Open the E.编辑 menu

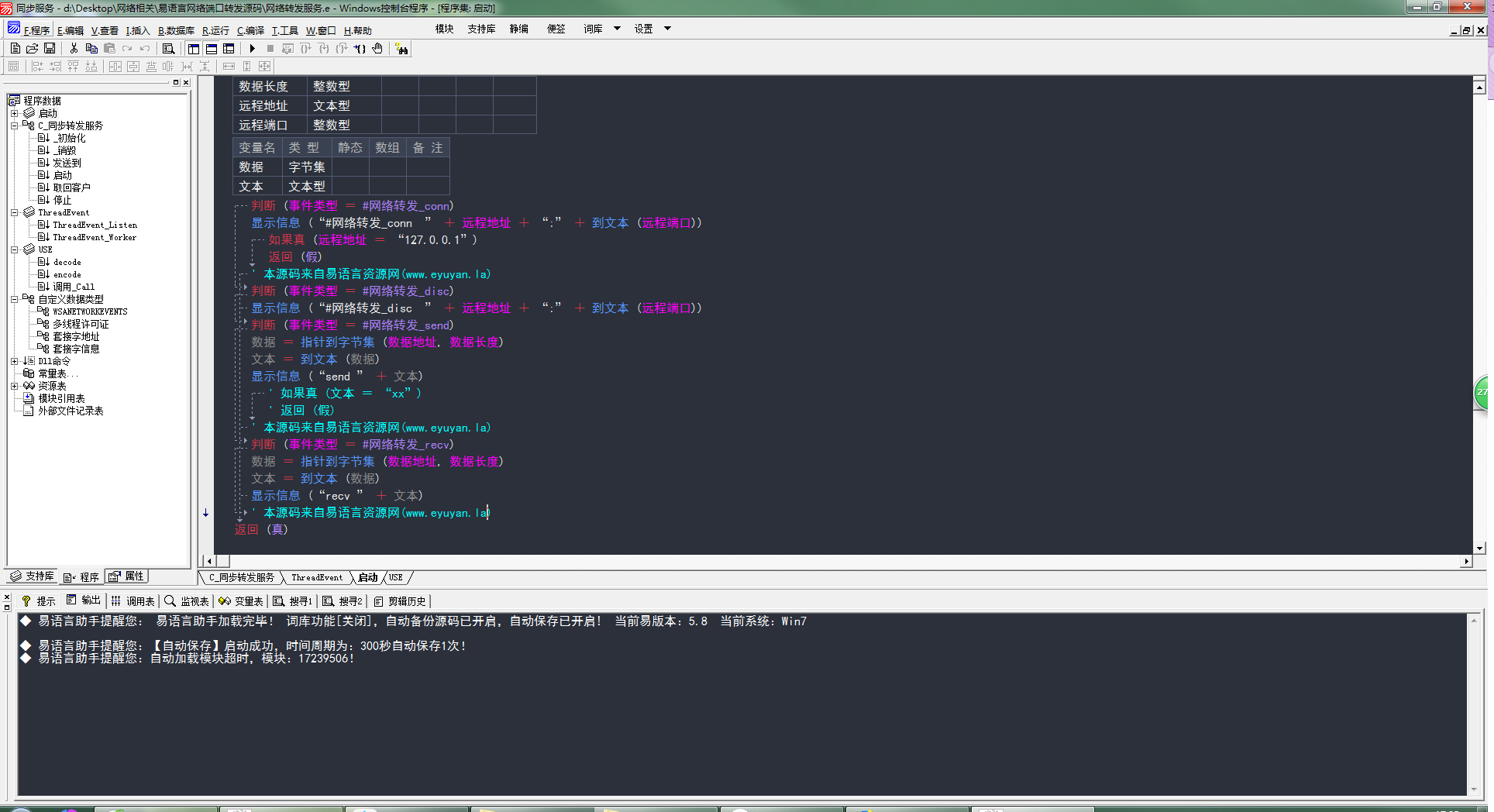[71, 31]
